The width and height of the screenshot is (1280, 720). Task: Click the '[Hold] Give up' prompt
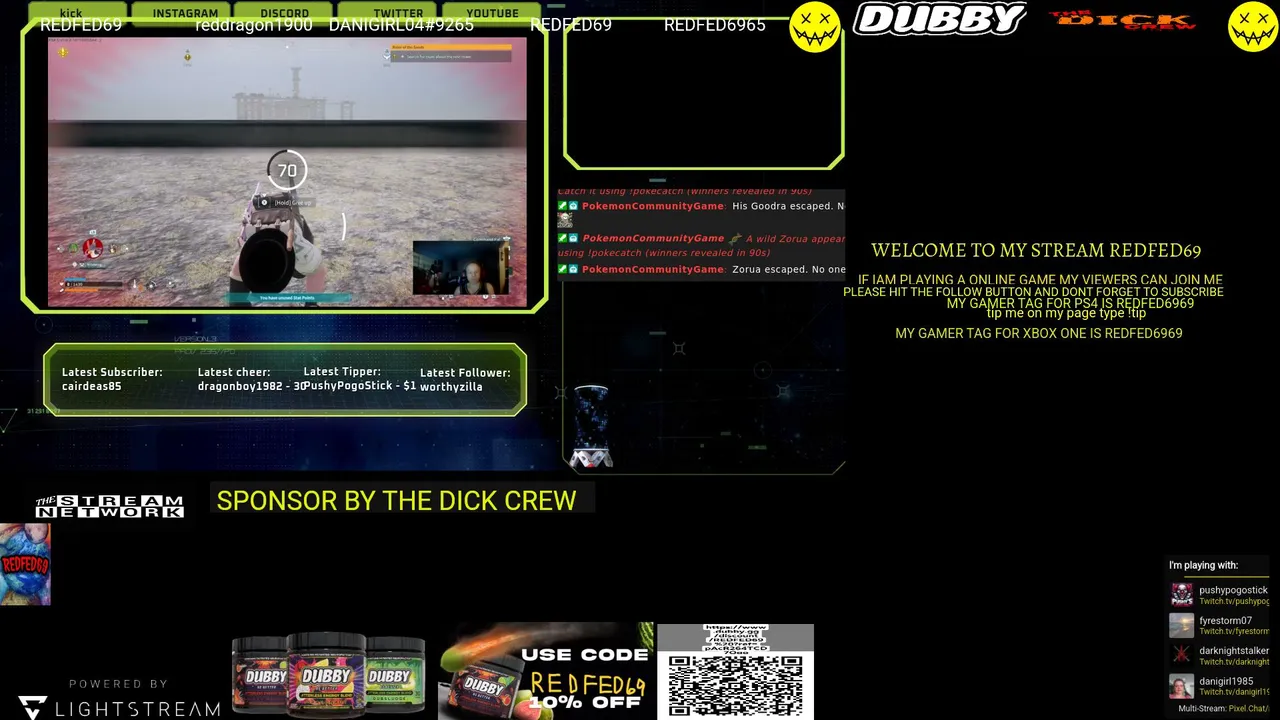click(287, 203)
